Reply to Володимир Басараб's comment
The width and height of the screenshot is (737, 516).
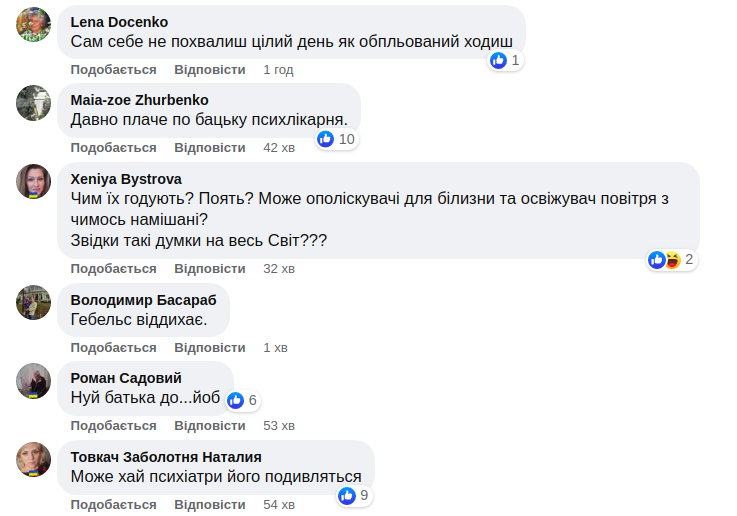210,348
